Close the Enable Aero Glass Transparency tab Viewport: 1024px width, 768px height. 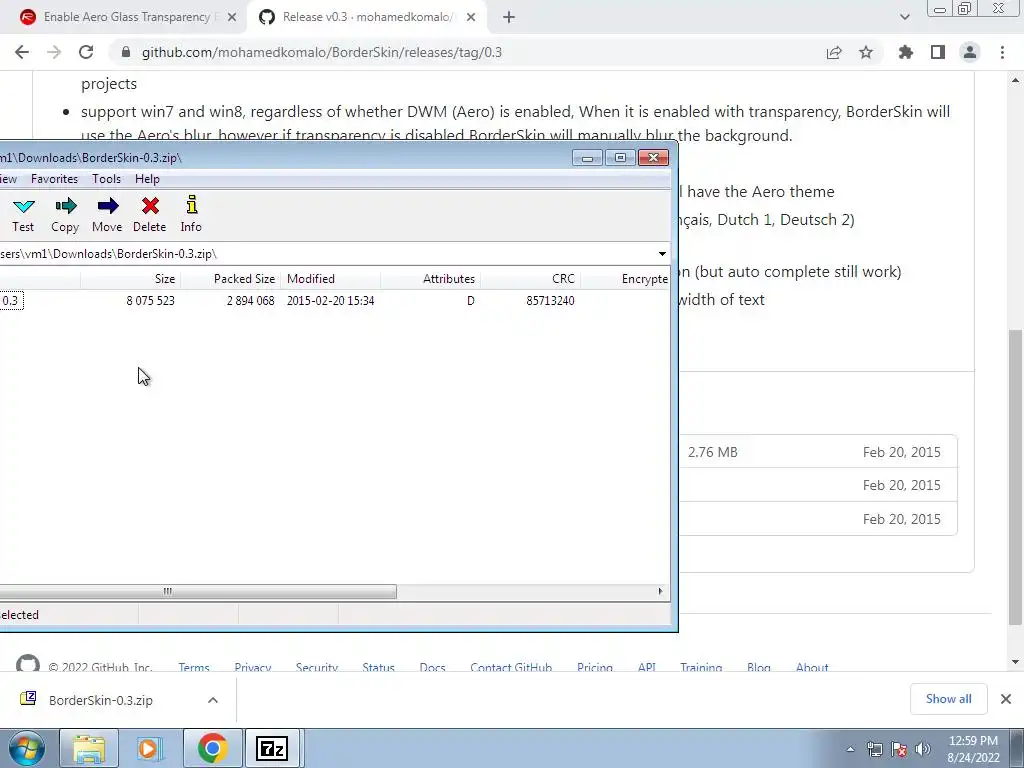(232, 18)
